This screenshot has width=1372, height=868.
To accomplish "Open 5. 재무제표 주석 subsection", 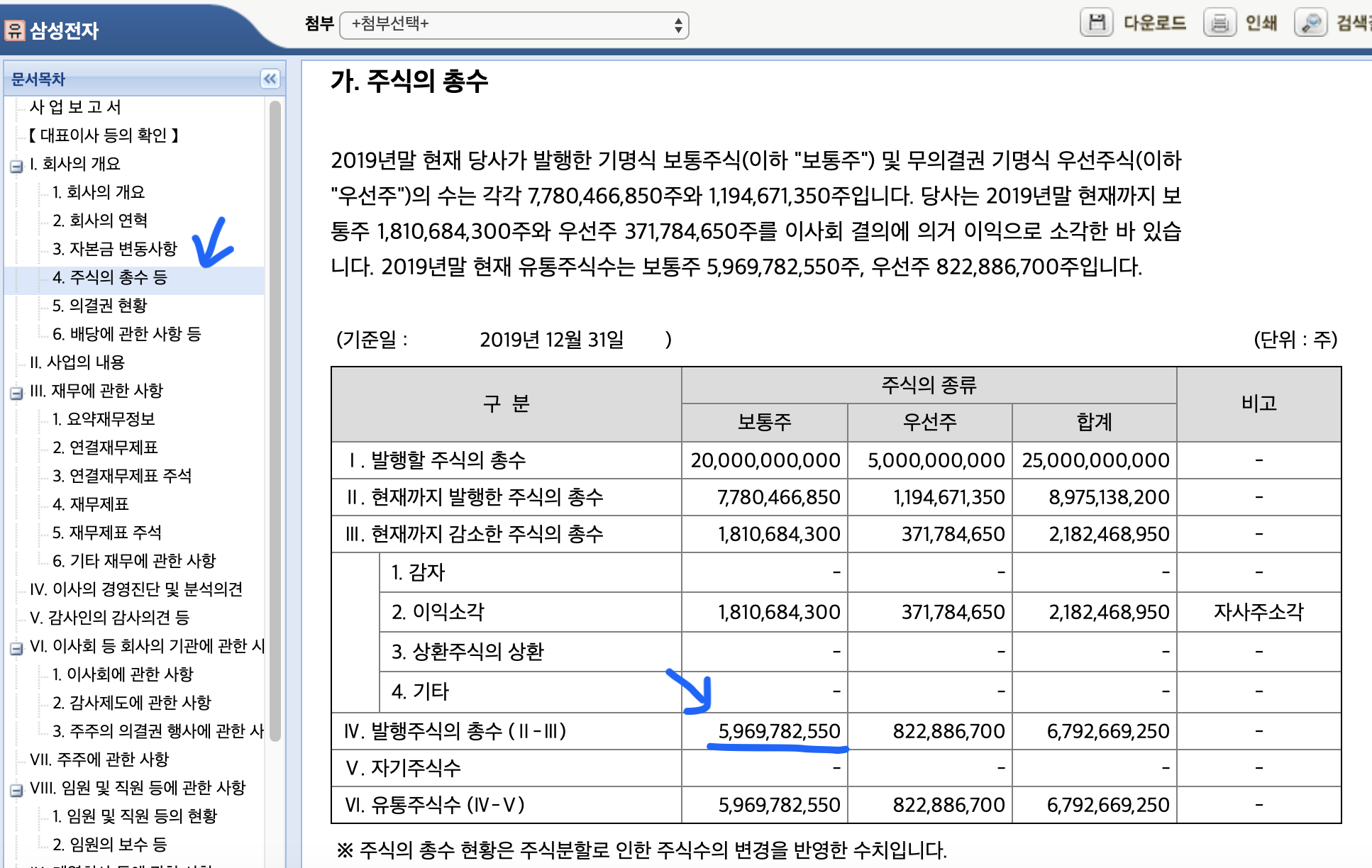I will click(107, 533).
